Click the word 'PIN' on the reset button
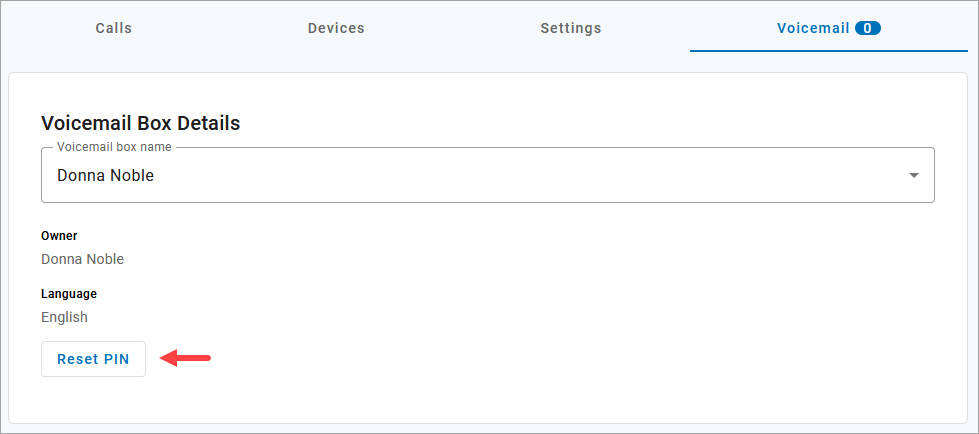979x434 pixels. point(116,360)
